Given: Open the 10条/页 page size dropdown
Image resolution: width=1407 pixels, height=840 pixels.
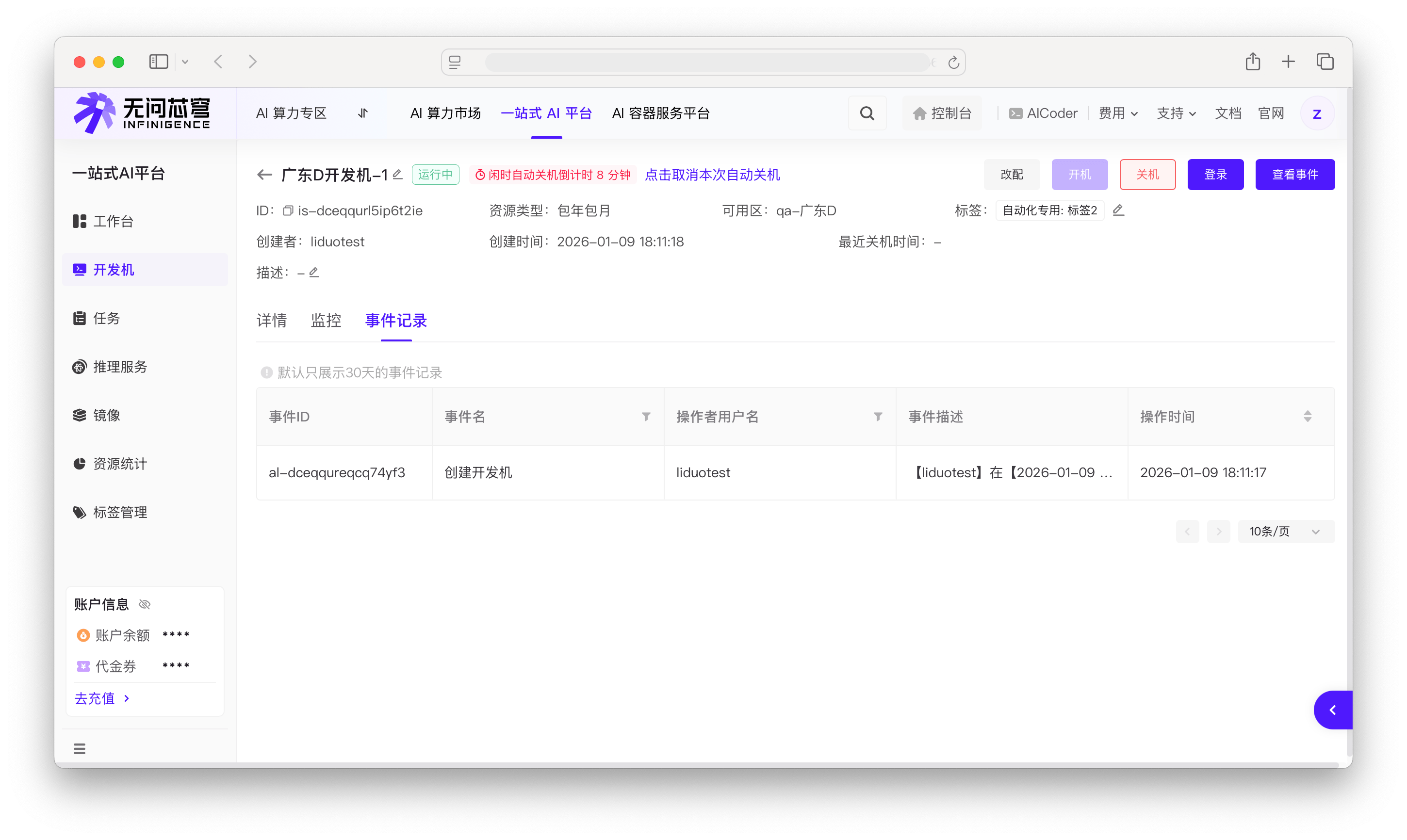Looking at the screenshot, I should click(x=1285, y=532).
